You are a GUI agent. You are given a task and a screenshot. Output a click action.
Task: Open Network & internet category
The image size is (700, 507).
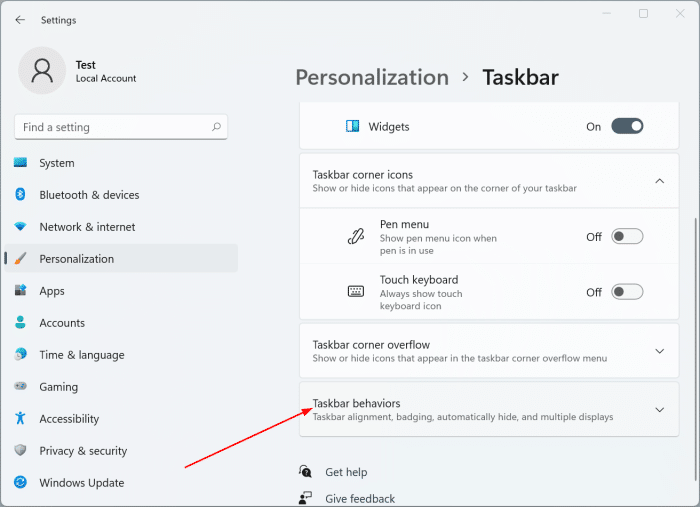121,227
